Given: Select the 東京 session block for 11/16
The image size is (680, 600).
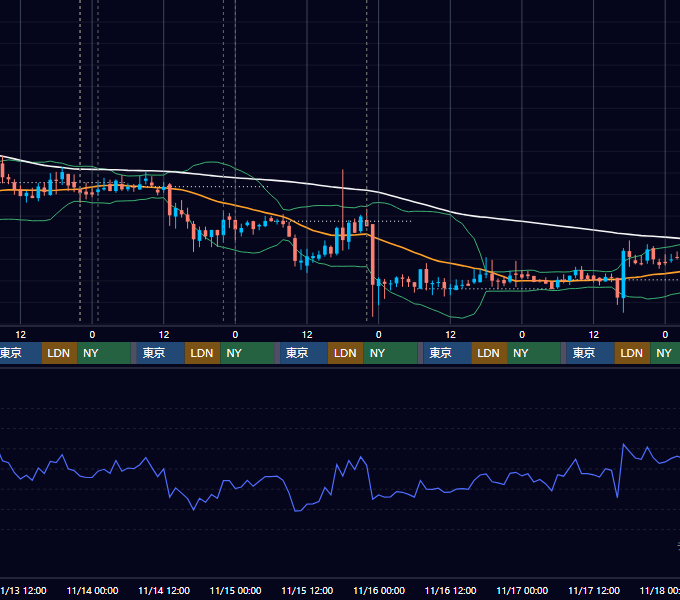Looking at the screenshot, I should (447, 353).
